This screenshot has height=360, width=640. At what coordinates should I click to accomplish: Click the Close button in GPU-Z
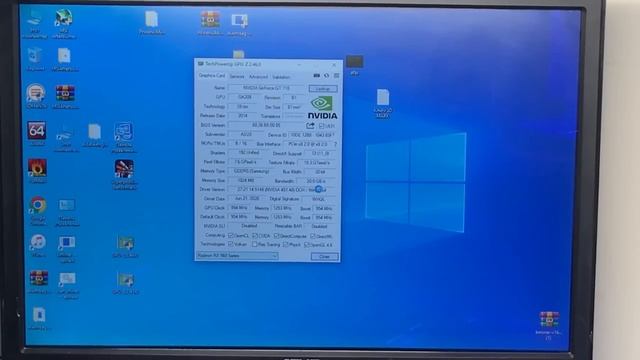click(x=324, y=256)
